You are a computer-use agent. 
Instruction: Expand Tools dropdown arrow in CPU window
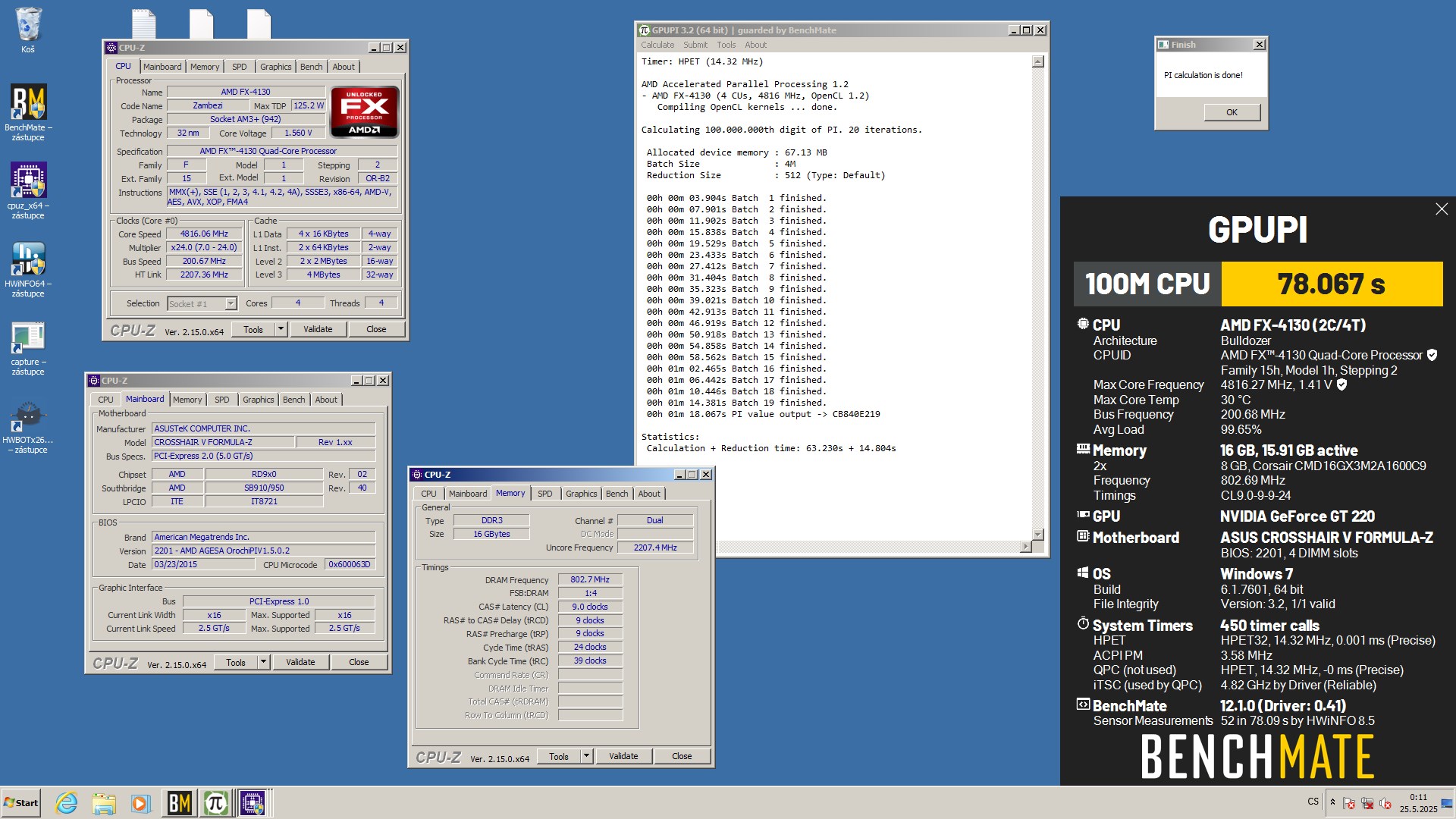[x=281, y=329]
